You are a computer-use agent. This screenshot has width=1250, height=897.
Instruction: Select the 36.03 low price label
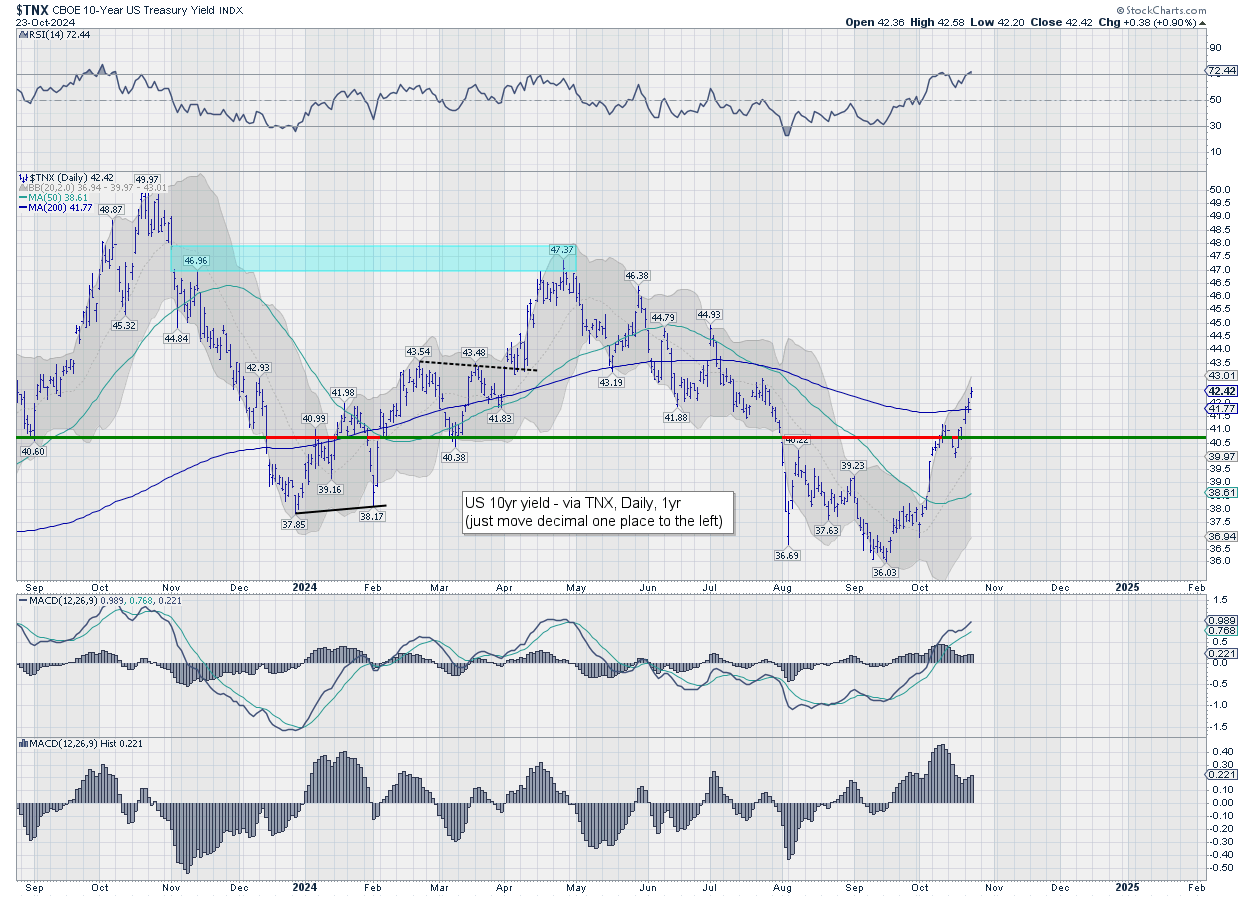pyautogui.click(x=885, y=573)
